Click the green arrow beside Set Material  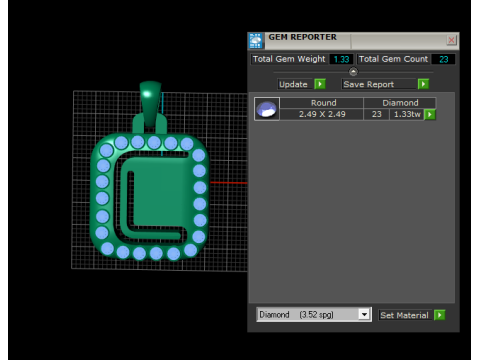[x=440, y=315]
